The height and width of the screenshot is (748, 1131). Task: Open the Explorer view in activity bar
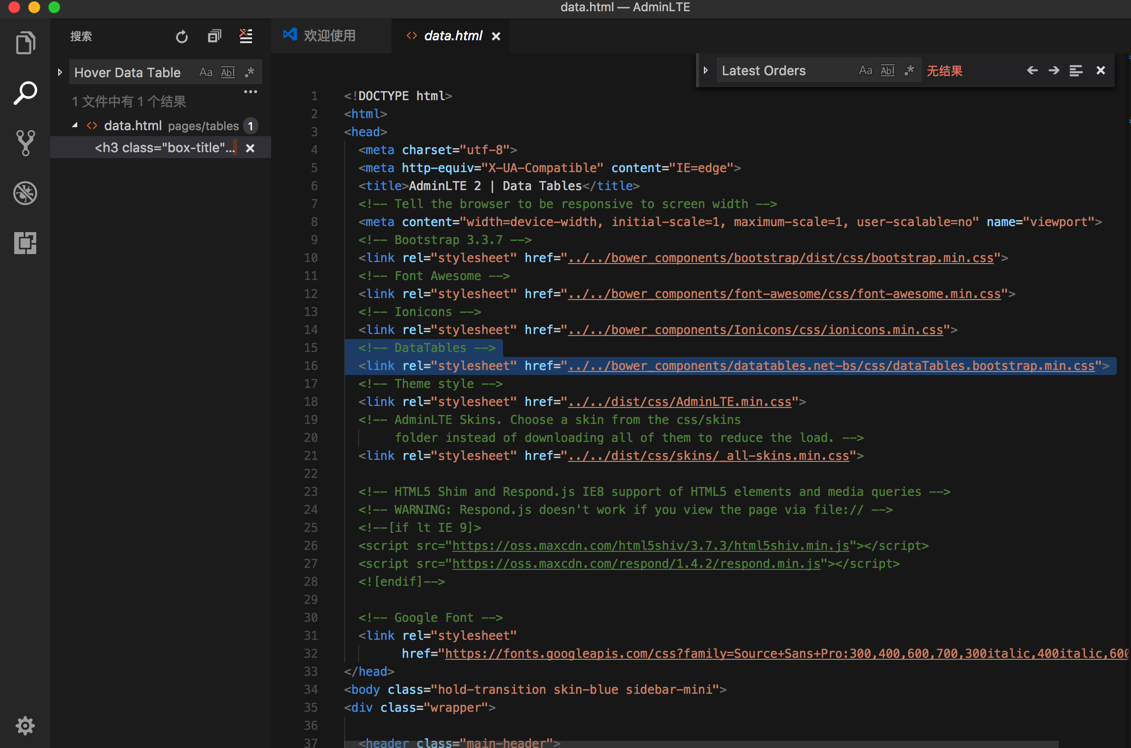click(25, 43)
